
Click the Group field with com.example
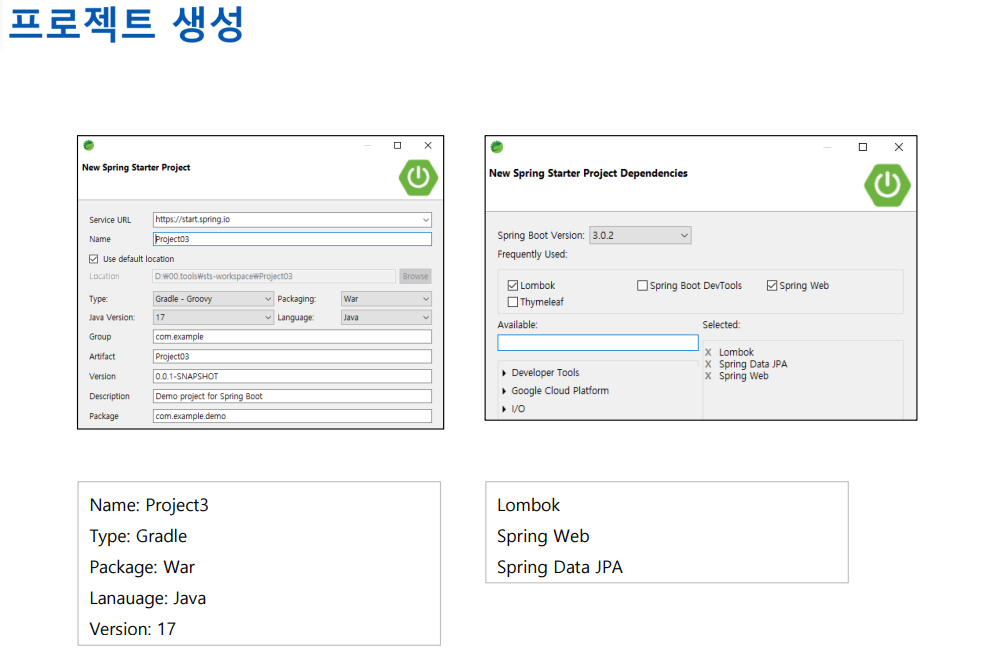pos(292,337)
